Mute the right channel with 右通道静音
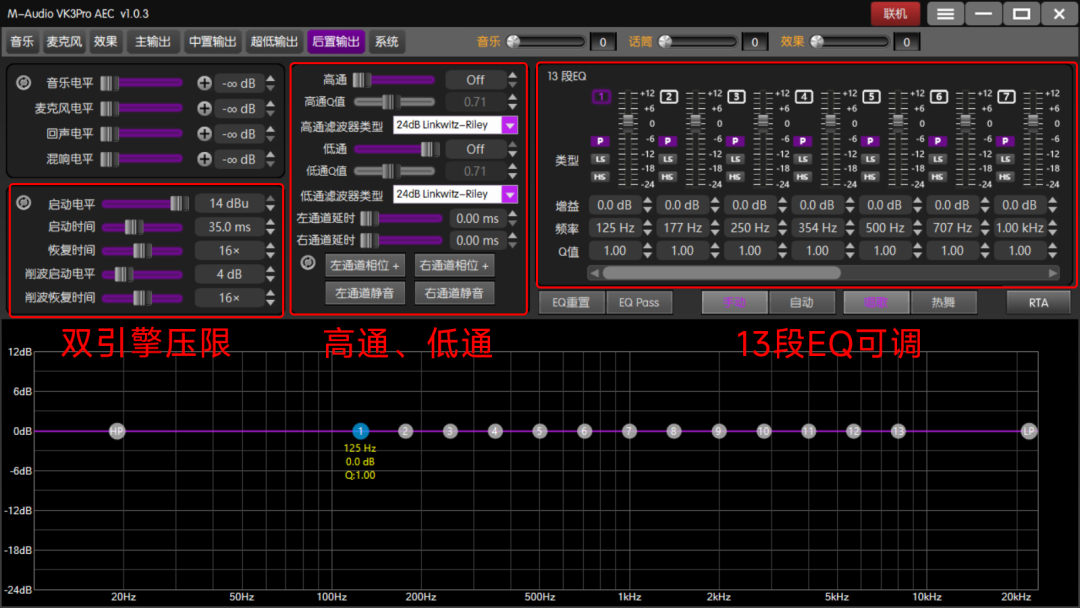Image resolution: width=1080 pixels, height=608 pixels. click(x=455, y=293)
